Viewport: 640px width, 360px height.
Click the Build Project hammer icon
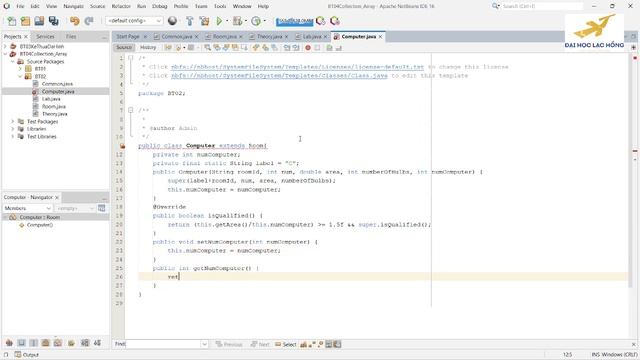(190, 21)
